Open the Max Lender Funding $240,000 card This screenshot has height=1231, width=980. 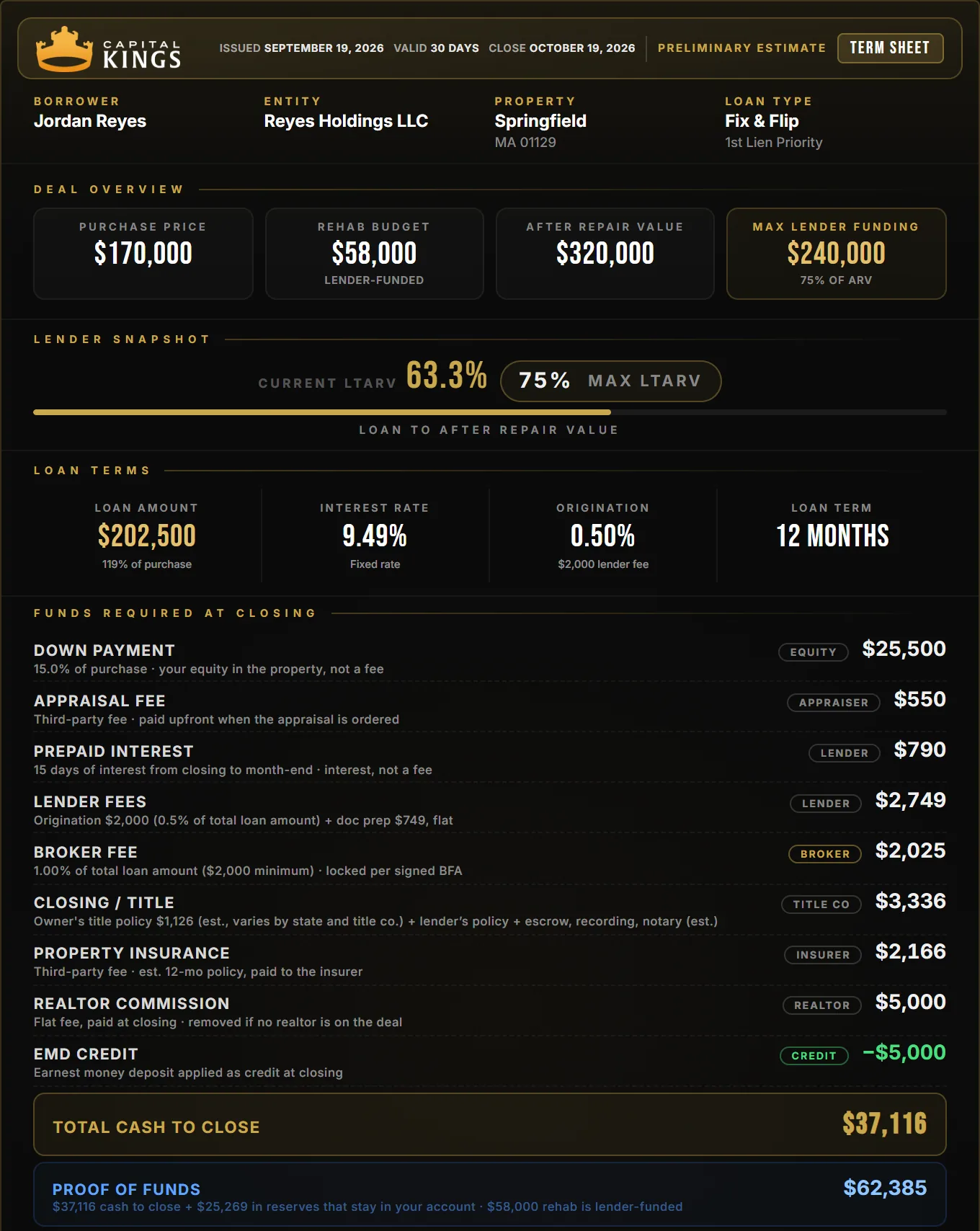point(836,254)
